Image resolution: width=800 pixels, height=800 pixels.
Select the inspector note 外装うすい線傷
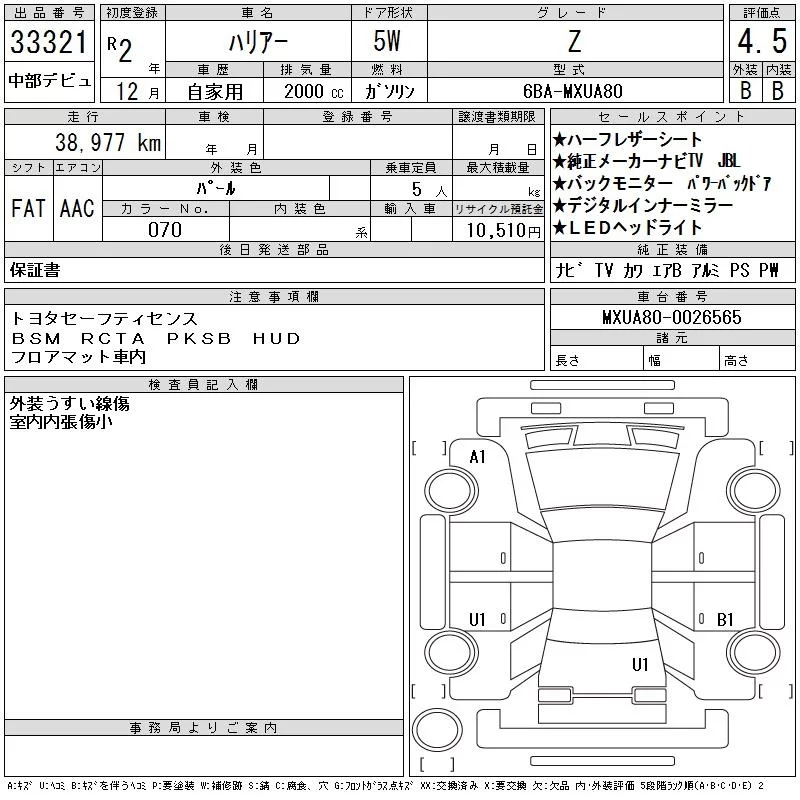tap(69, 404)
